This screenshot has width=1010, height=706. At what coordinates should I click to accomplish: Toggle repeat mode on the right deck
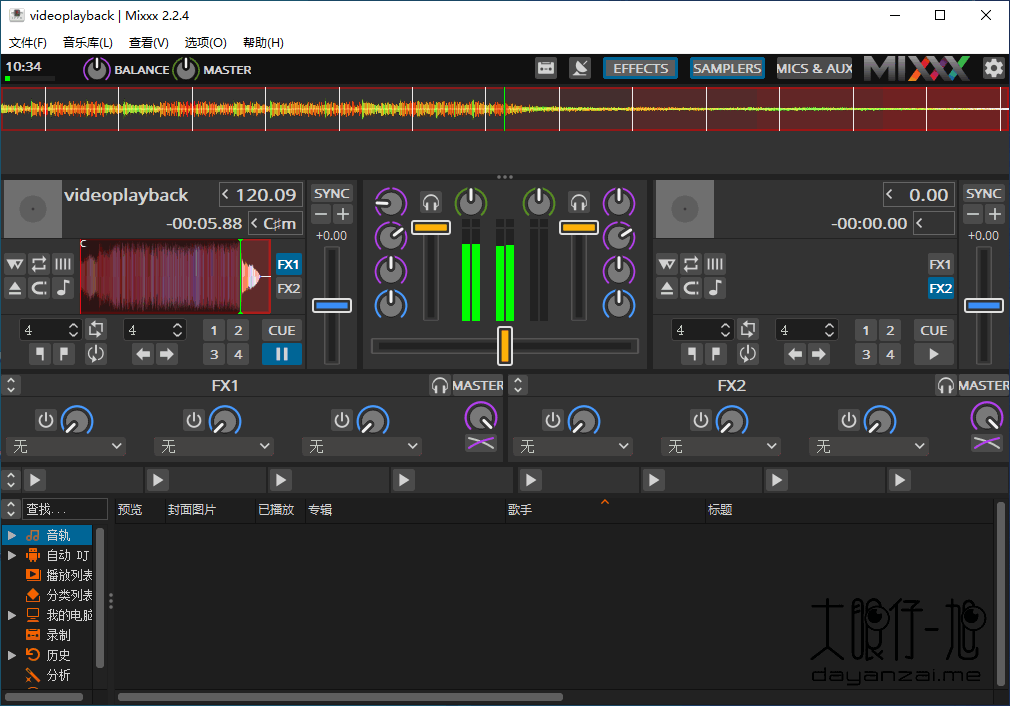point(691,264)
